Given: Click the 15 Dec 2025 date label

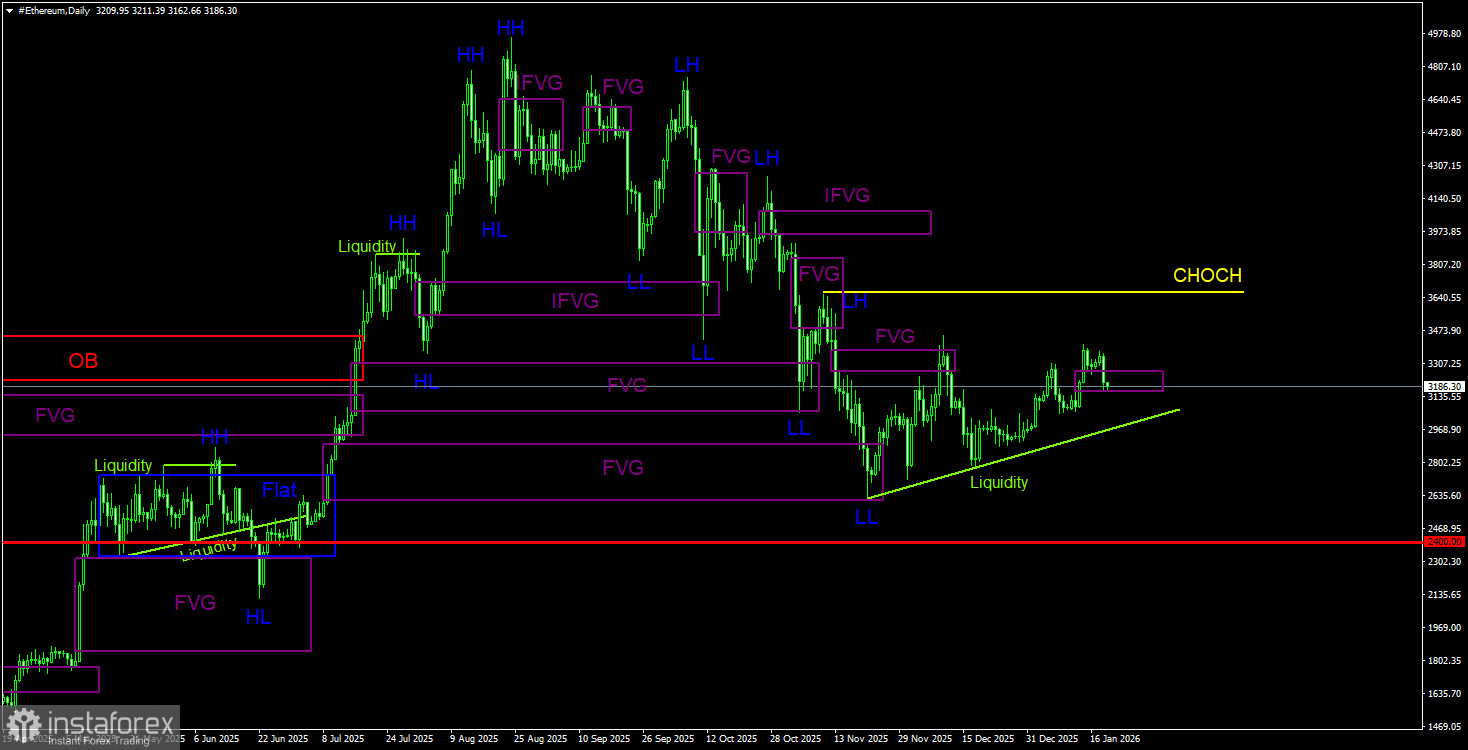Looking at the screenshot, I should coord(989,739).
